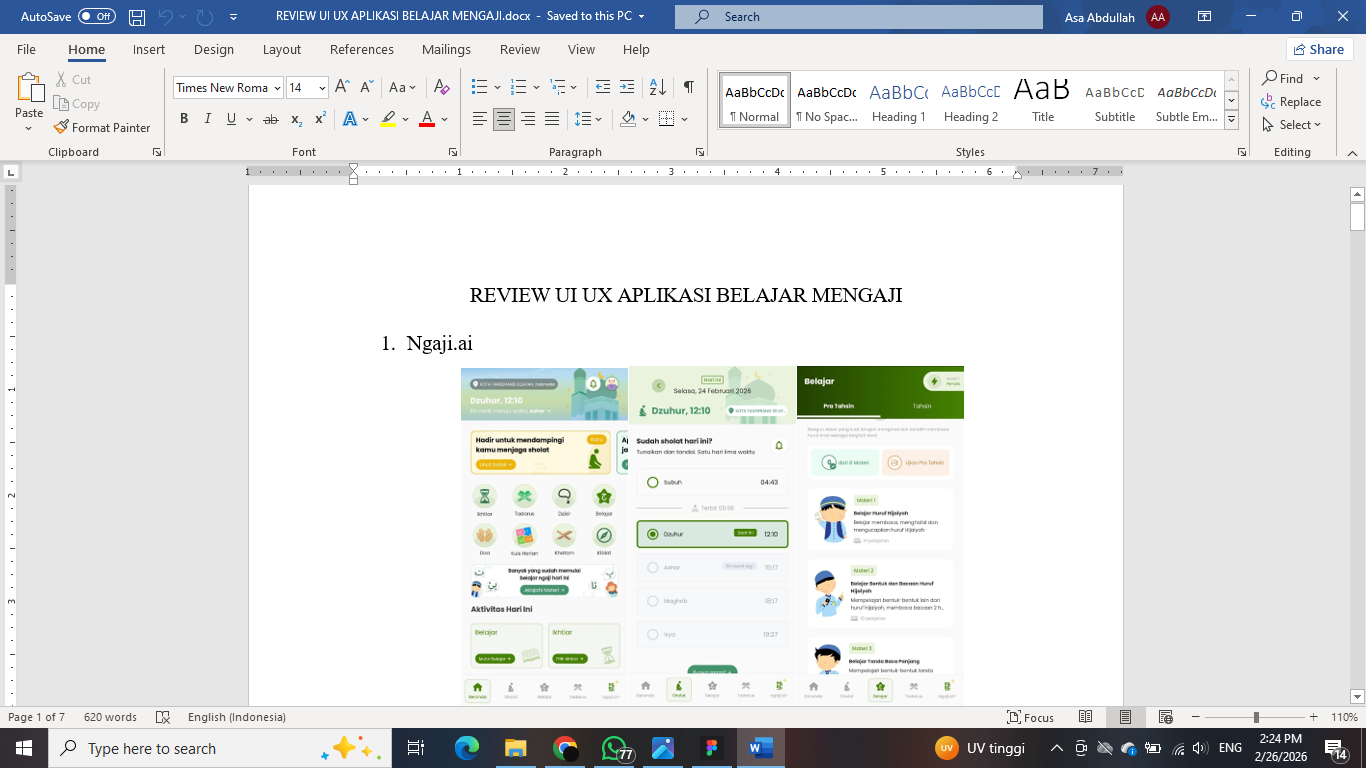Increase font size with grow button
Screen dimensions: 1366x768
[342, 87]
